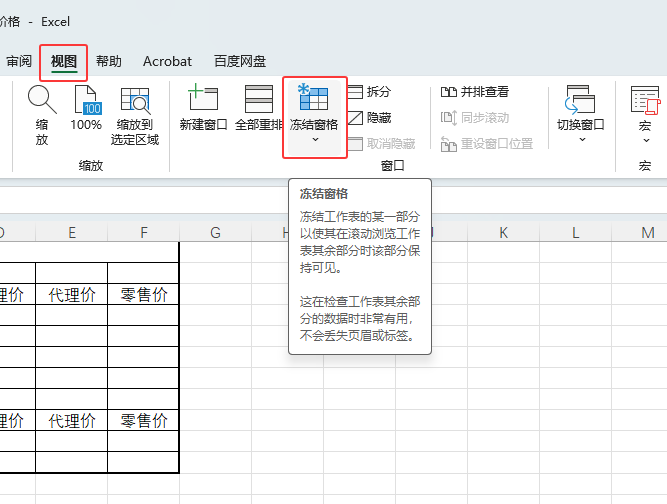This screenshot has height=504, width=667.
Task: Click the 宏 macros icon
Action: pyautogui.click(x=645, y=100)
